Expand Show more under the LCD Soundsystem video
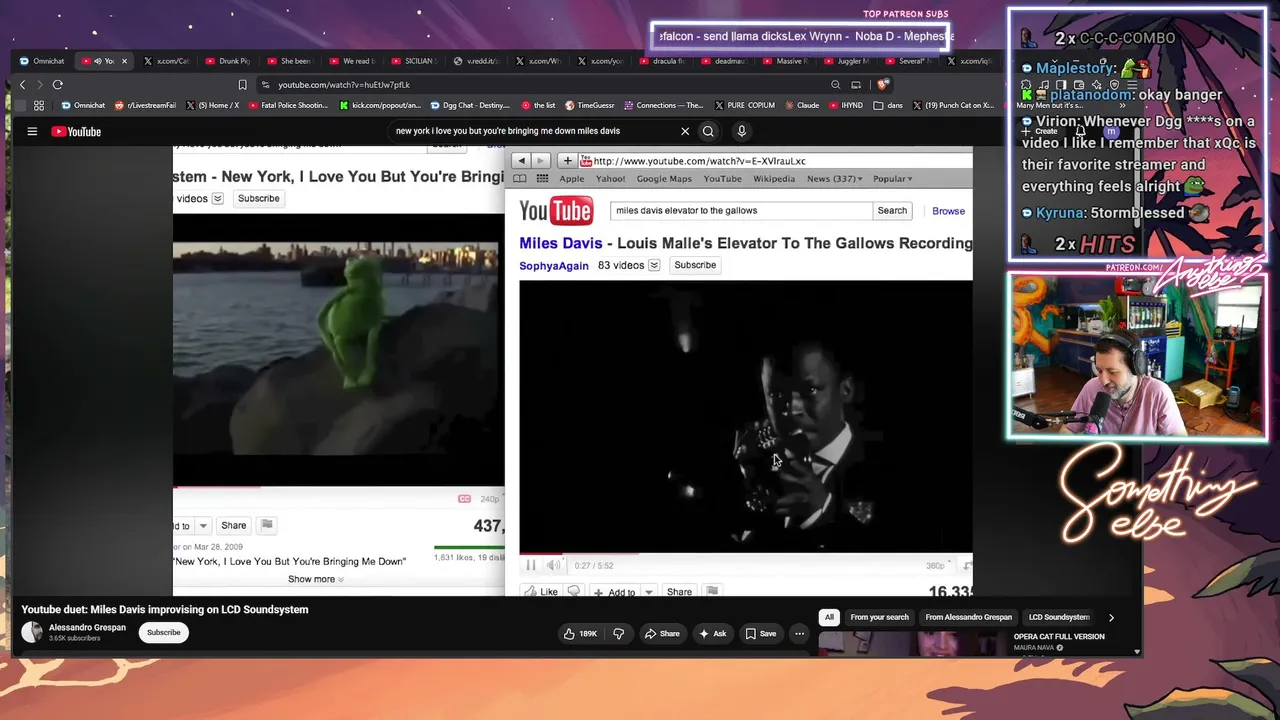 coord(315,579)
